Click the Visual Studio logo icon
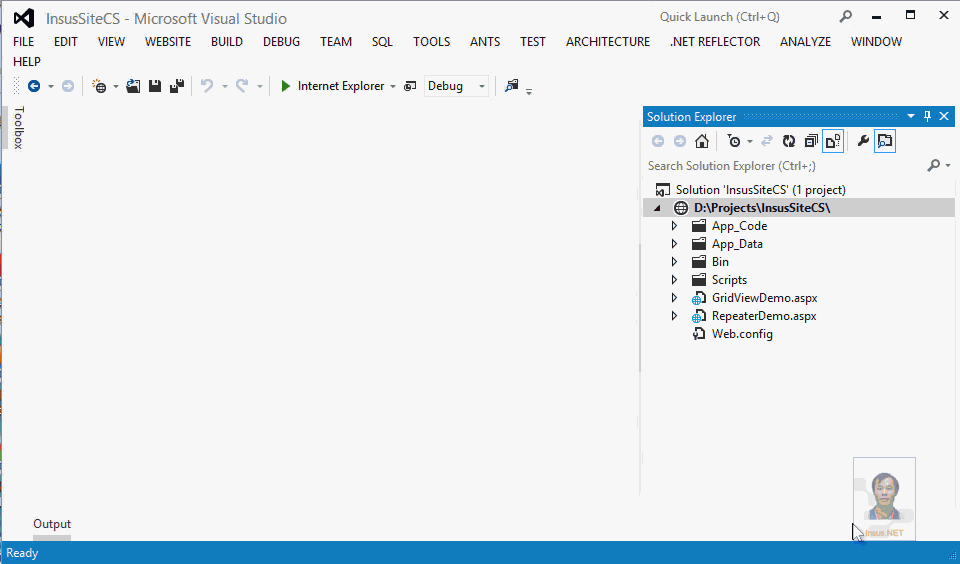The width and height of the screenshot is (960, 564). pos(24,18)
